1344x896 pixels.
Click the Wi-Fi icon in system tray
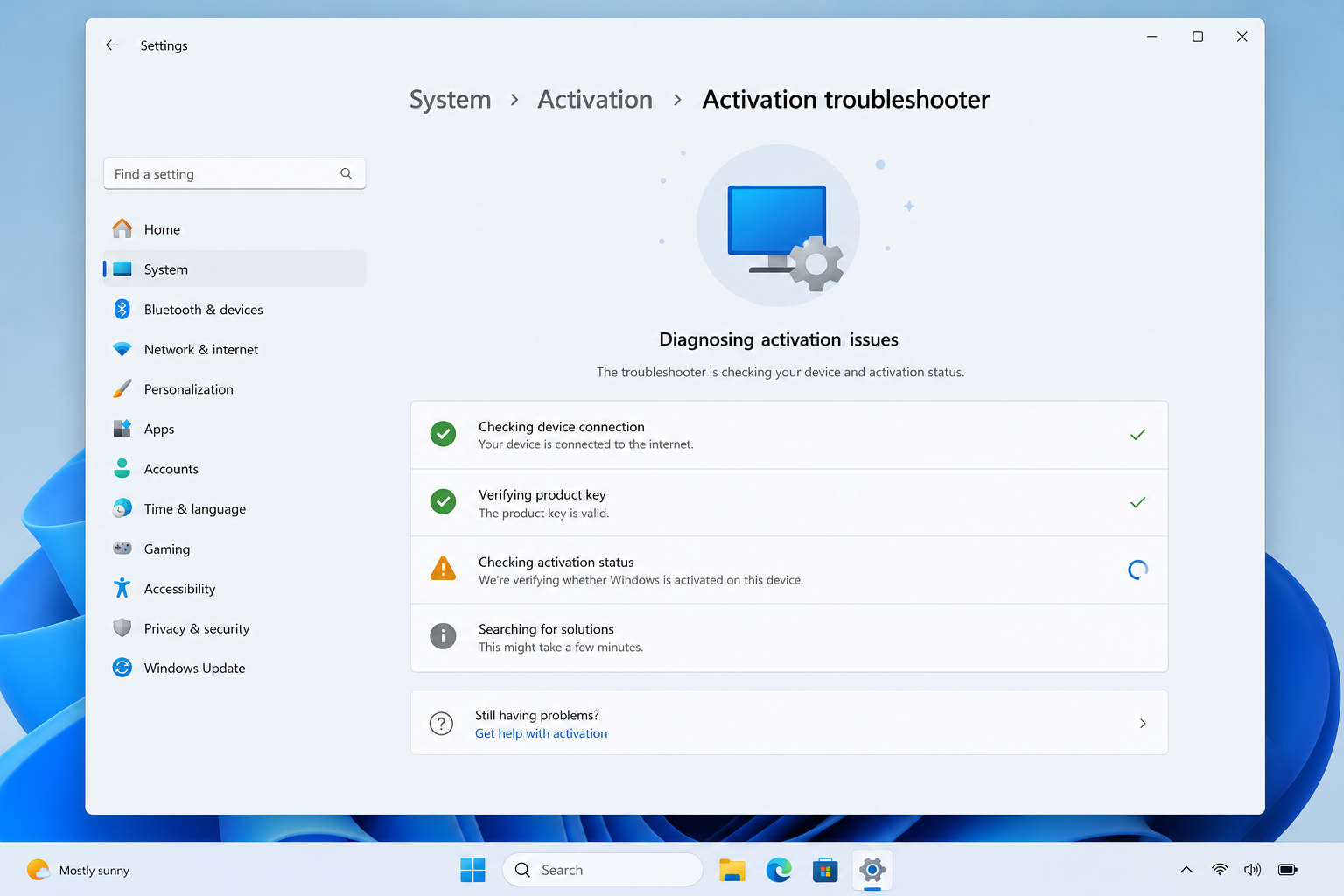coord(1220,870)
